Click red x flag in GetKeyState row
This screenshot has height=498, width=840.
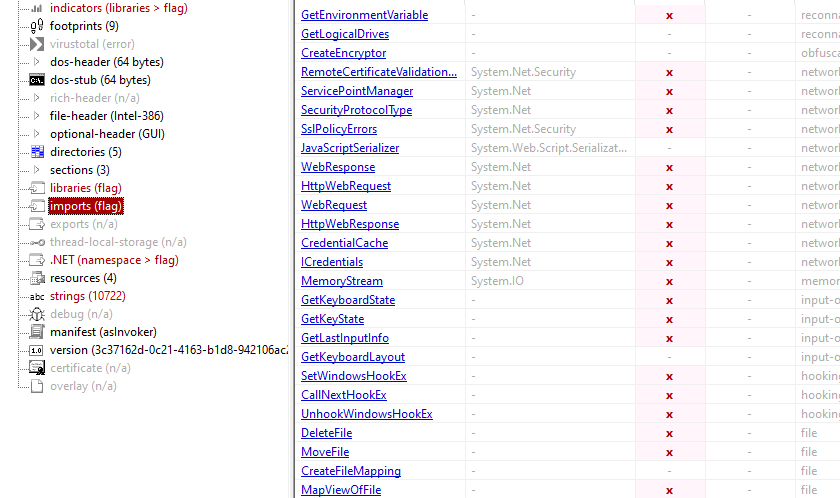click(669, 320)
